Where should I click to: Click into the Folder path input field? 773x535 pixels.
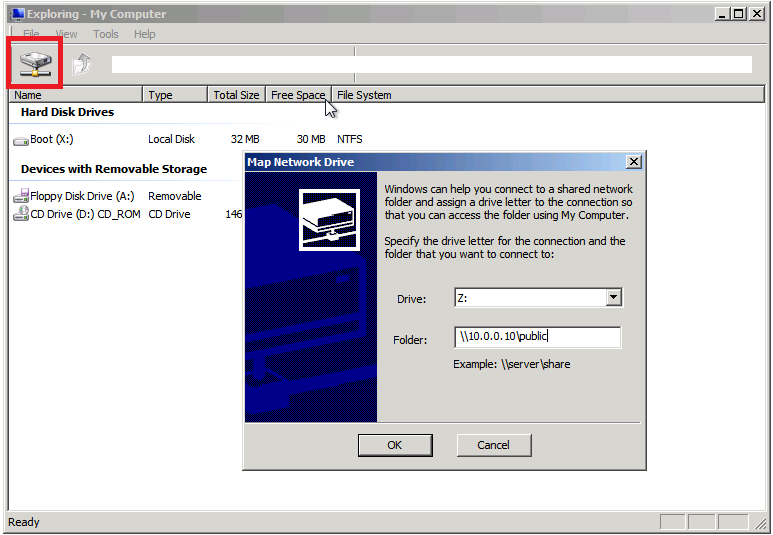537,337
